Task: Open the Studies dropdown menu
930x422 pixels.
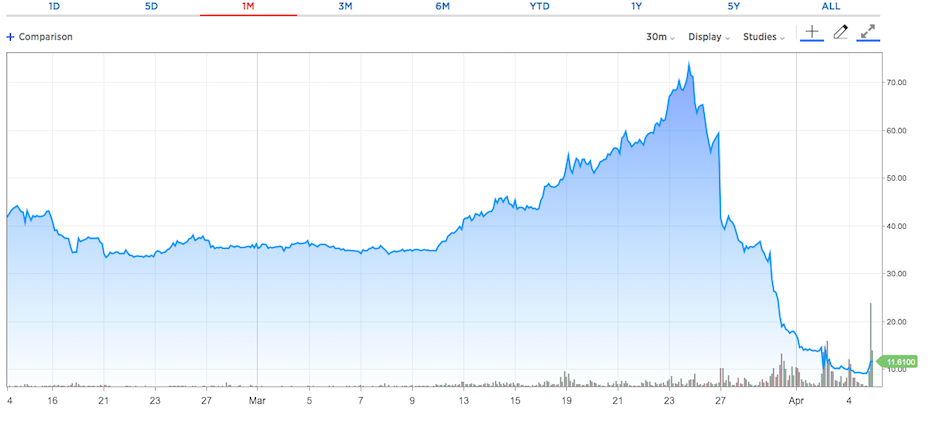Action: coord(764,37)
